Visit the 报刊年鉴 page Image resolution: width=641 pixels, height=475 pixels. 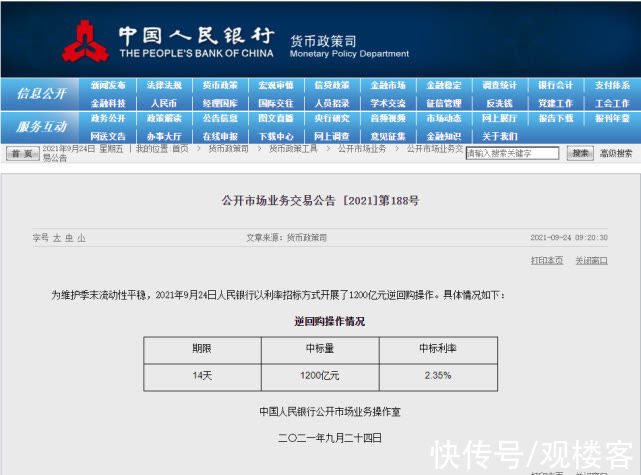pyautogui.click(x=612, y=119)
